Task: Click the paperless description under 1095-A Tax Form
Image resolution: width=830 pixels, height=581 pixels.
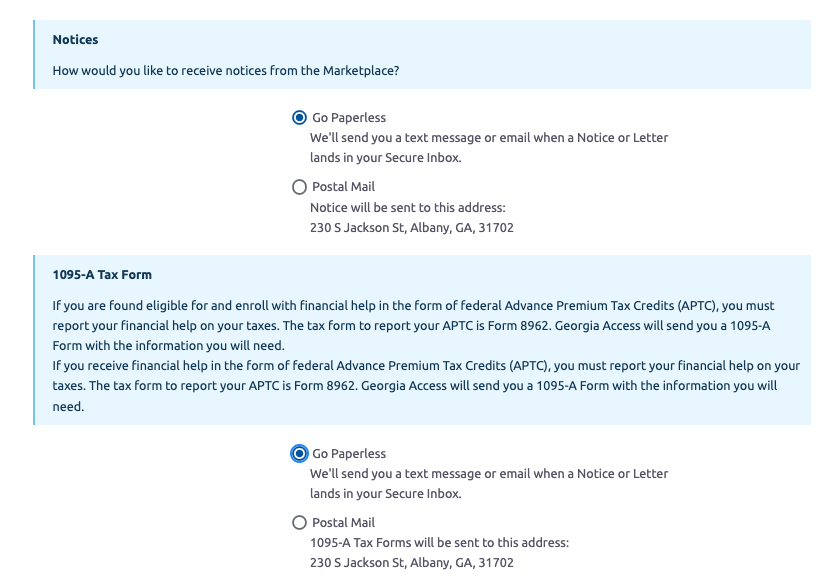Action: click(489, 484)
